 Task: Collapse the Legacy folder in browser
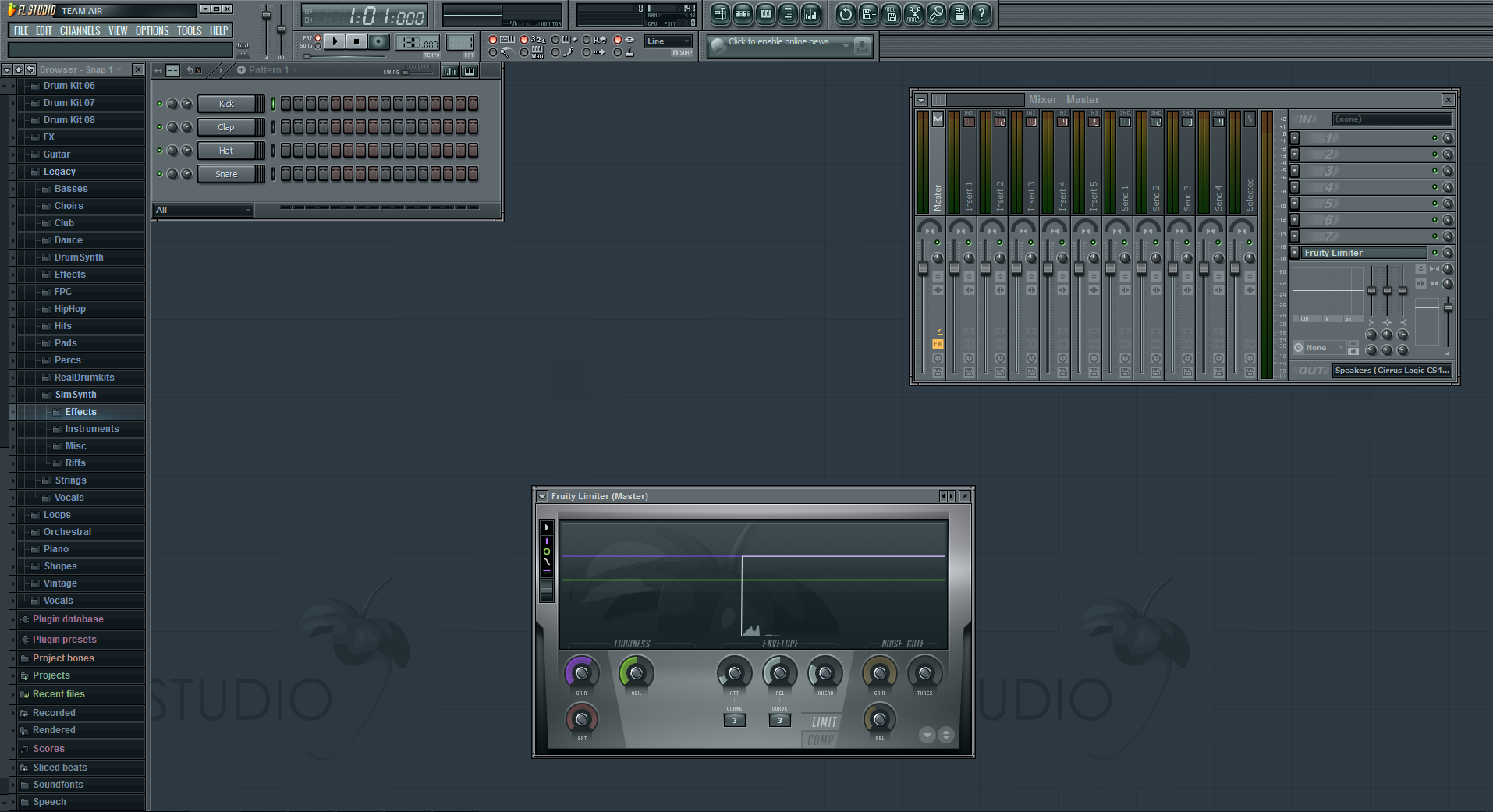(x=59, y=172)
